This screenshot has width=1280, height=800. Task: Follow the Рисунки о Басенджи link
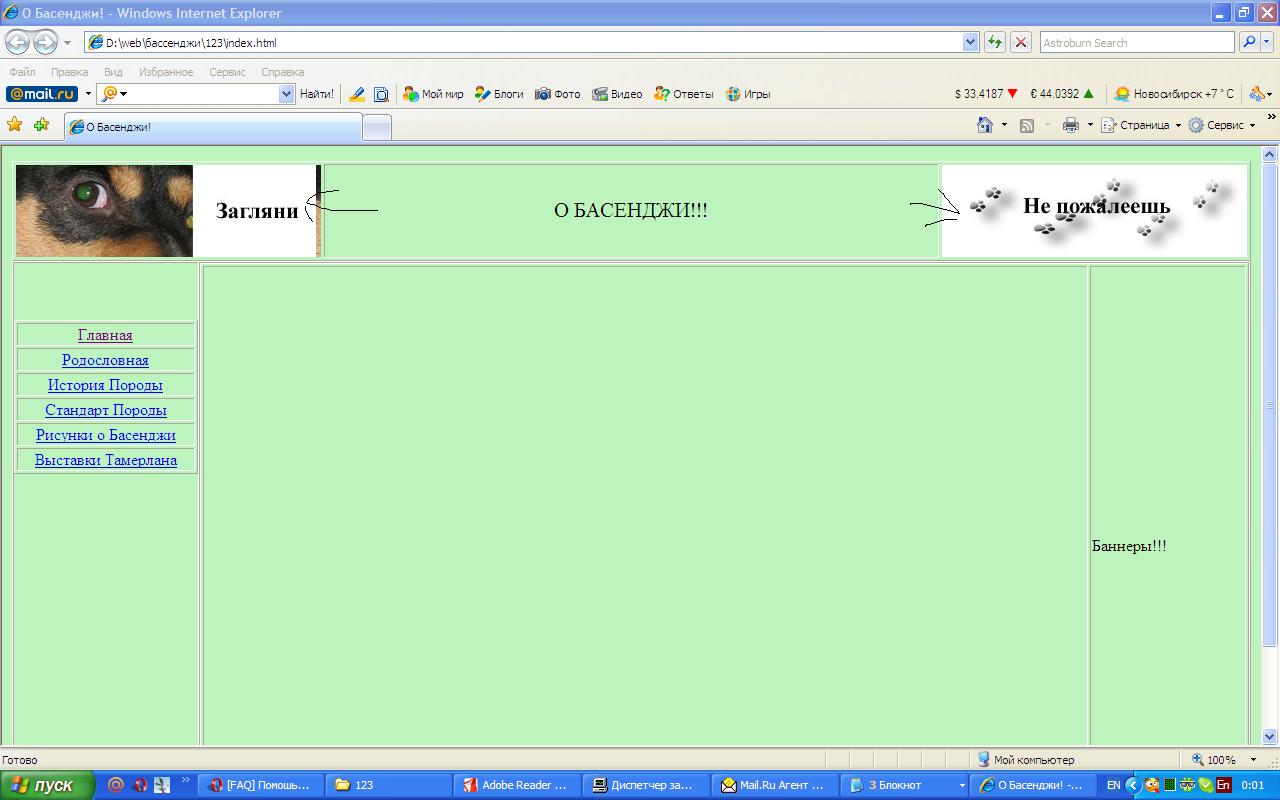pyautogui.click(x=105, y=435)
